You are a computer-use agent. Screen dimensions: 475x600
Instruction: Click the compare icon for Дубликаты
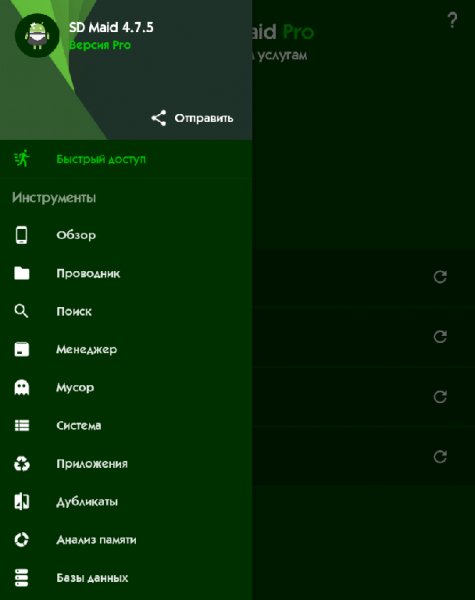(22, 502)
